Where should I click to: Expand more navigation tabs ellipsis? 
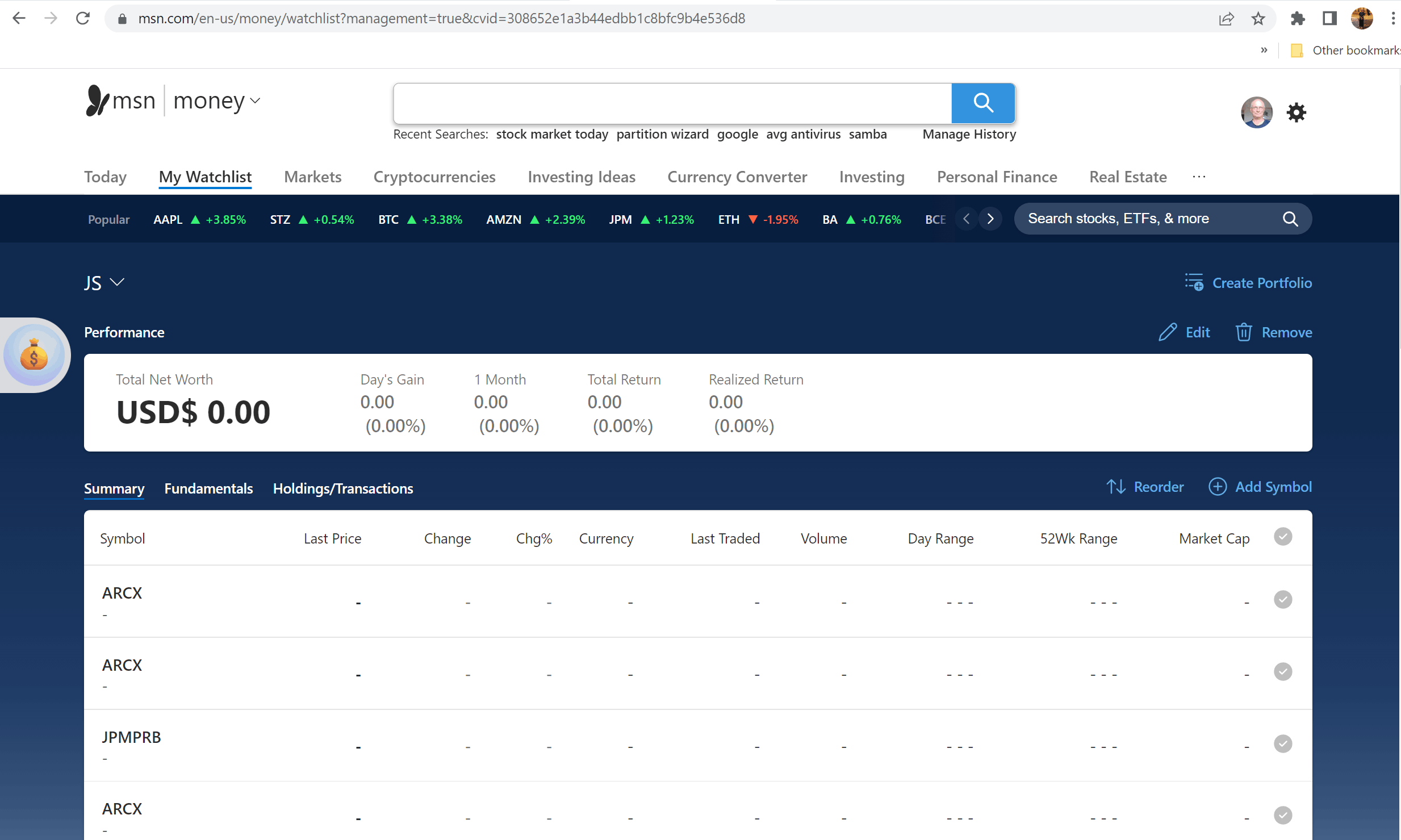pyautogui.click(x=1199, y=177)
